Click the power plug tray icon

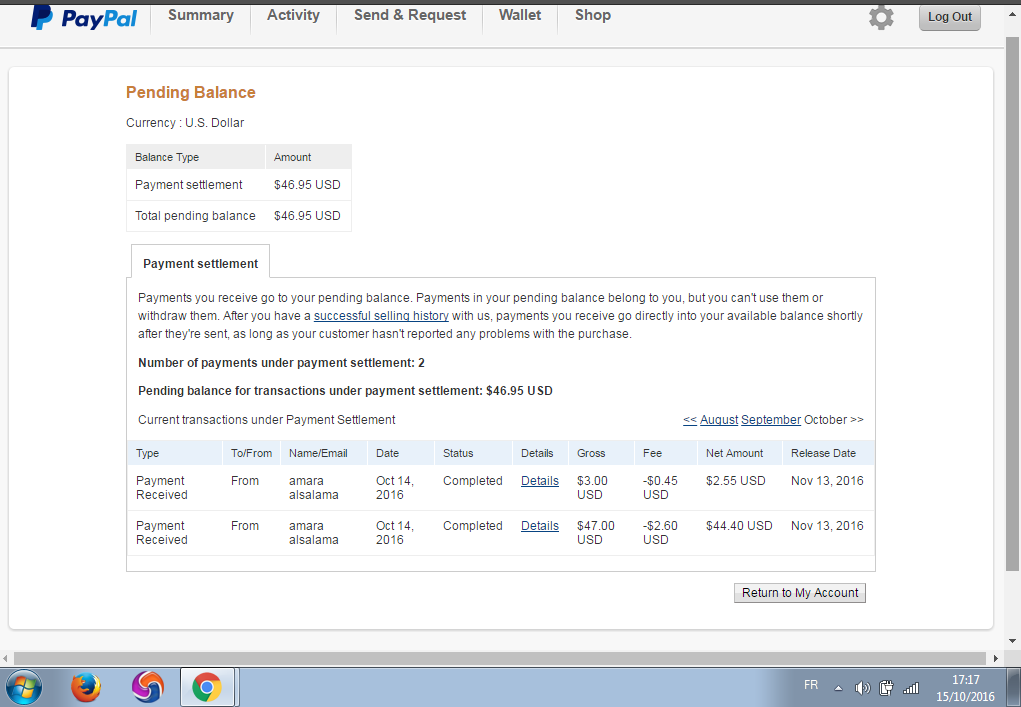[x=886, y=687]
